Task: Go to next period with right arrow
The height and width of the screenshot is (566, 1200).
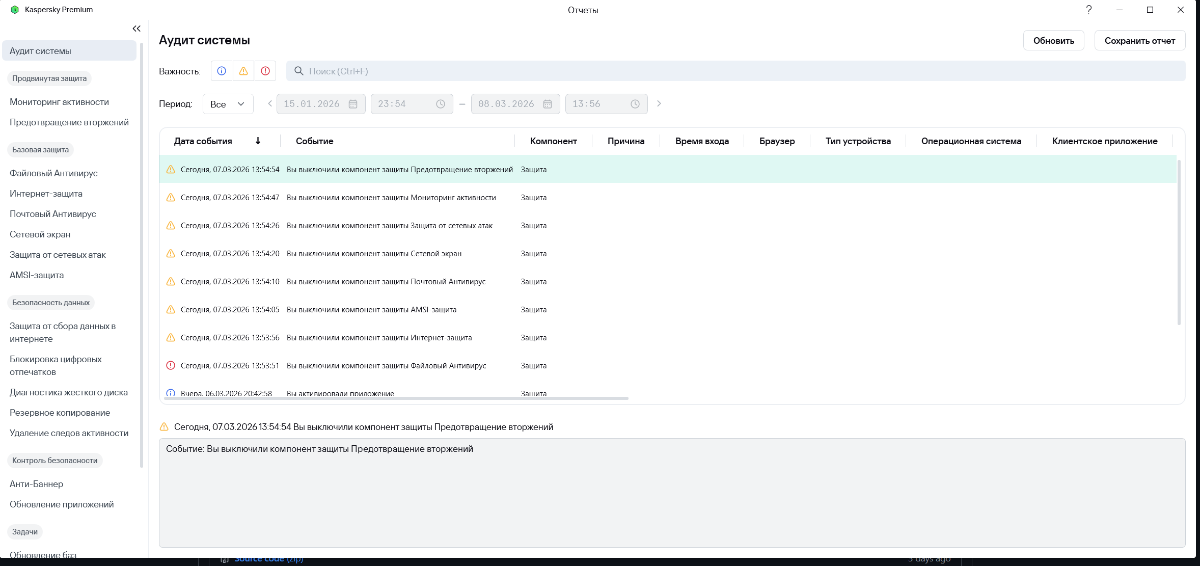Action: 658,104
